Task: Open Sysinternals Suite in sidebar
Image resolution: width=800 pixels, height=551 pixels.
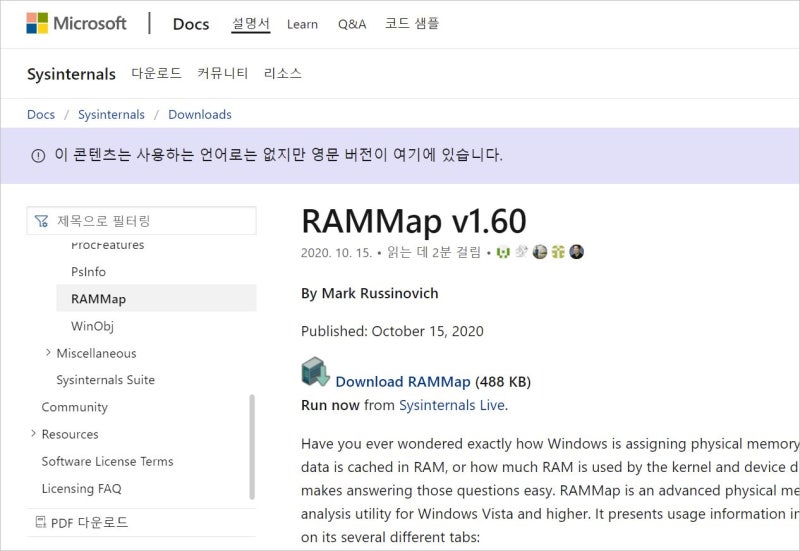Action: [106, 380]
